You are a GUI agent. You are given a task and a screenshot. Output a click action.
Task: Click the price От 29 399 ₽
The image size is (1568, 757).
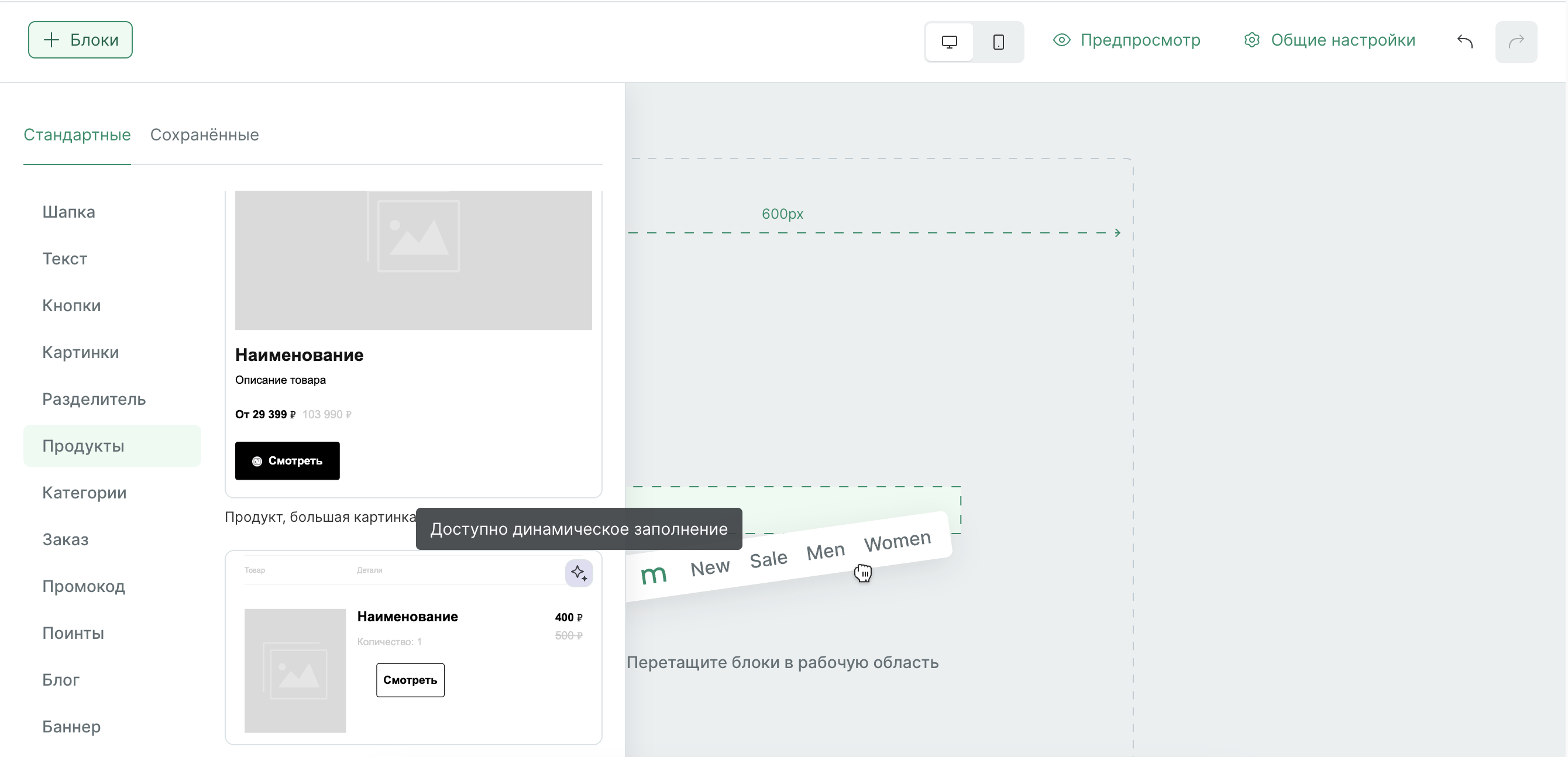(266, 415)
